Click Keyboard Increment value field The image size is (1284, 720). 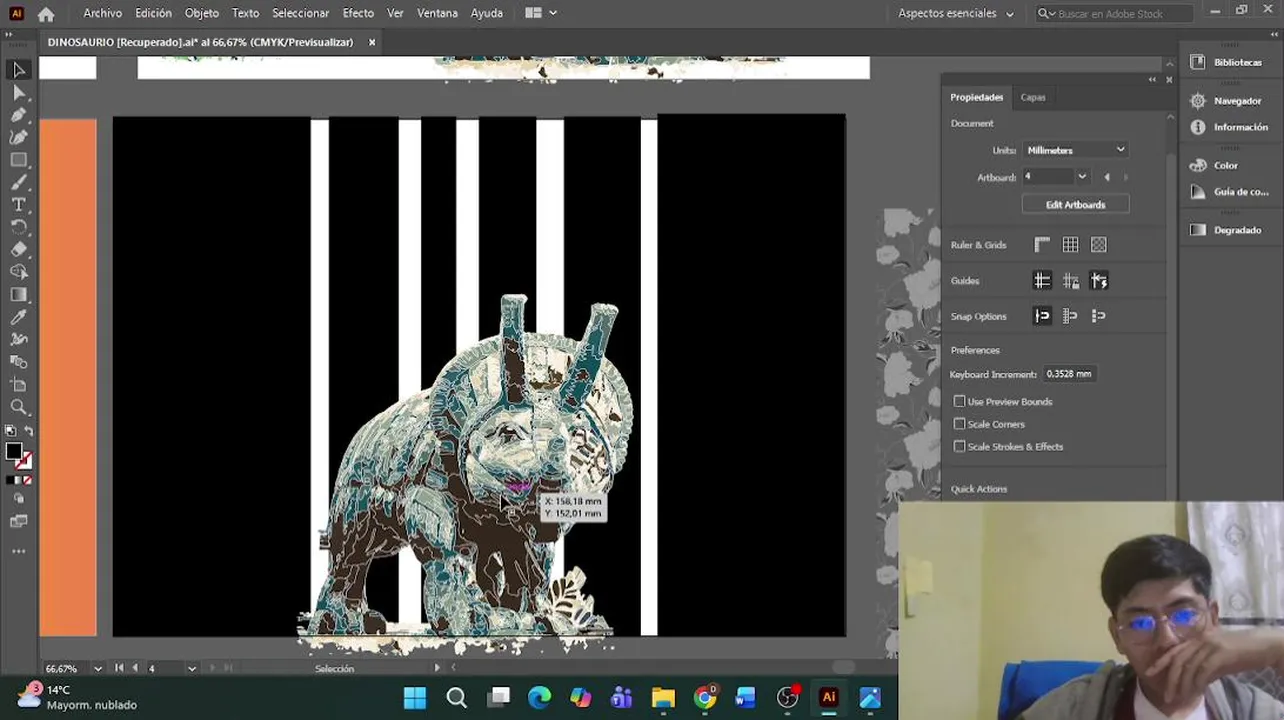(x=1070, y=374)
